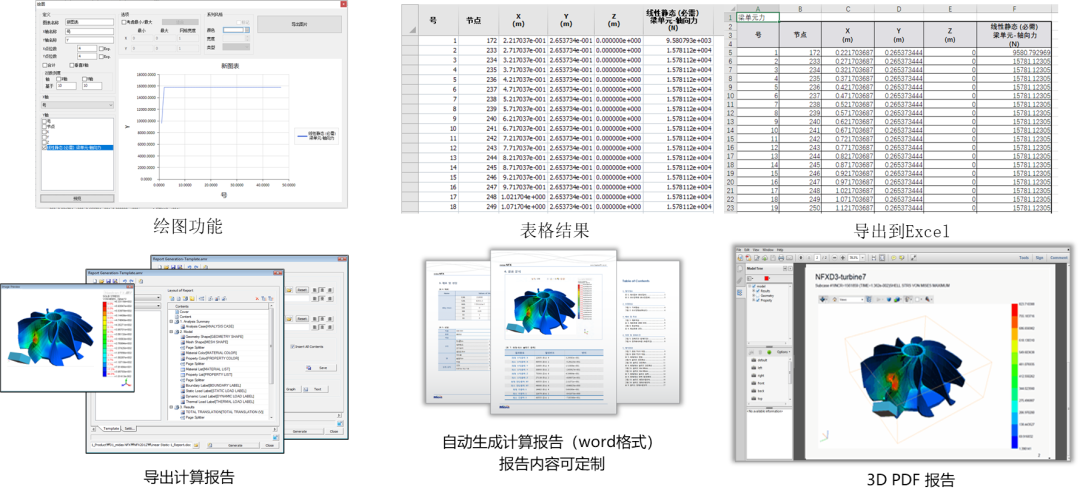Click redo arrow icon in front Report Generation toolbar

(131, 281)
